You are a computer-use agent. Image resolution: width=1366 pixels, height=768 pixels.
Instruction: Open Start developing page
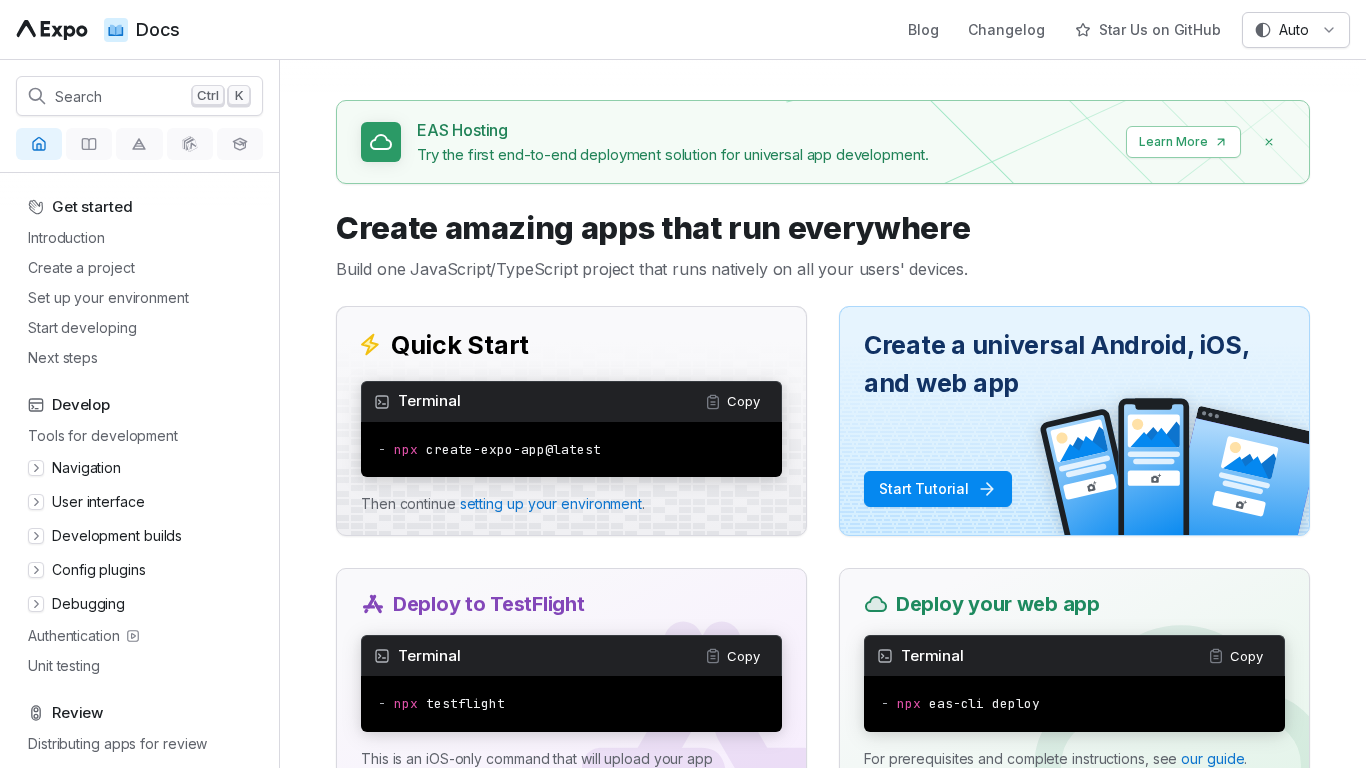point(82,328)
